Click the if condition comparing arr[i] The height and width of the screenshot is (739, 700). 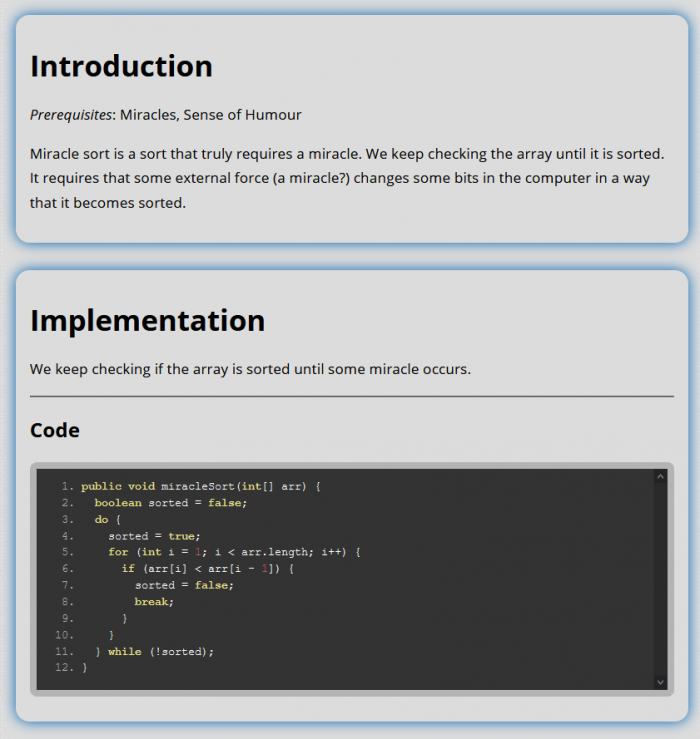point(208,569)
